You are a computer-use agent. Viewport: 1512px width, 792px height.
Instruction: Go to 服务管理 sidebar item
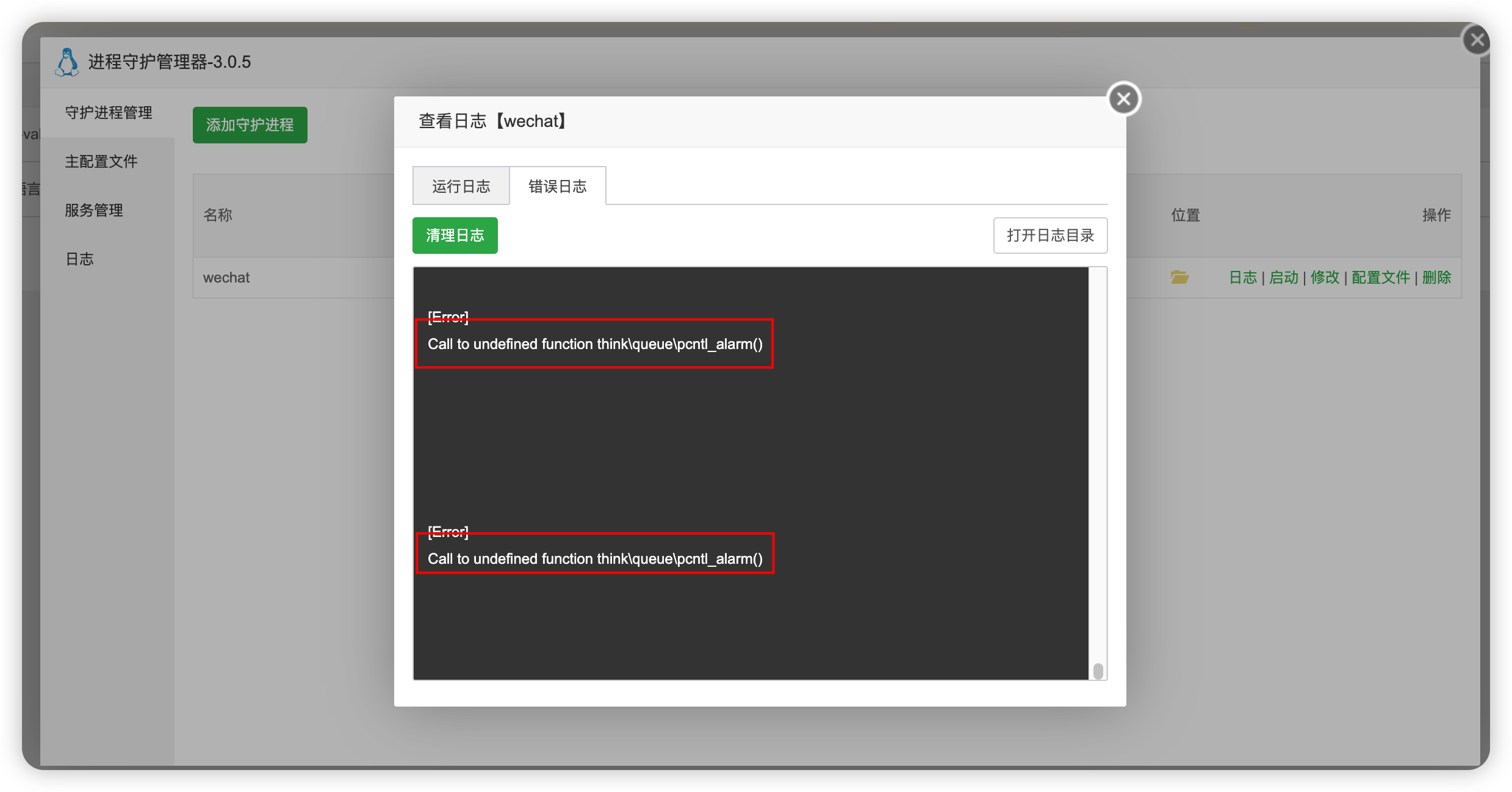(x=94, y=211)
